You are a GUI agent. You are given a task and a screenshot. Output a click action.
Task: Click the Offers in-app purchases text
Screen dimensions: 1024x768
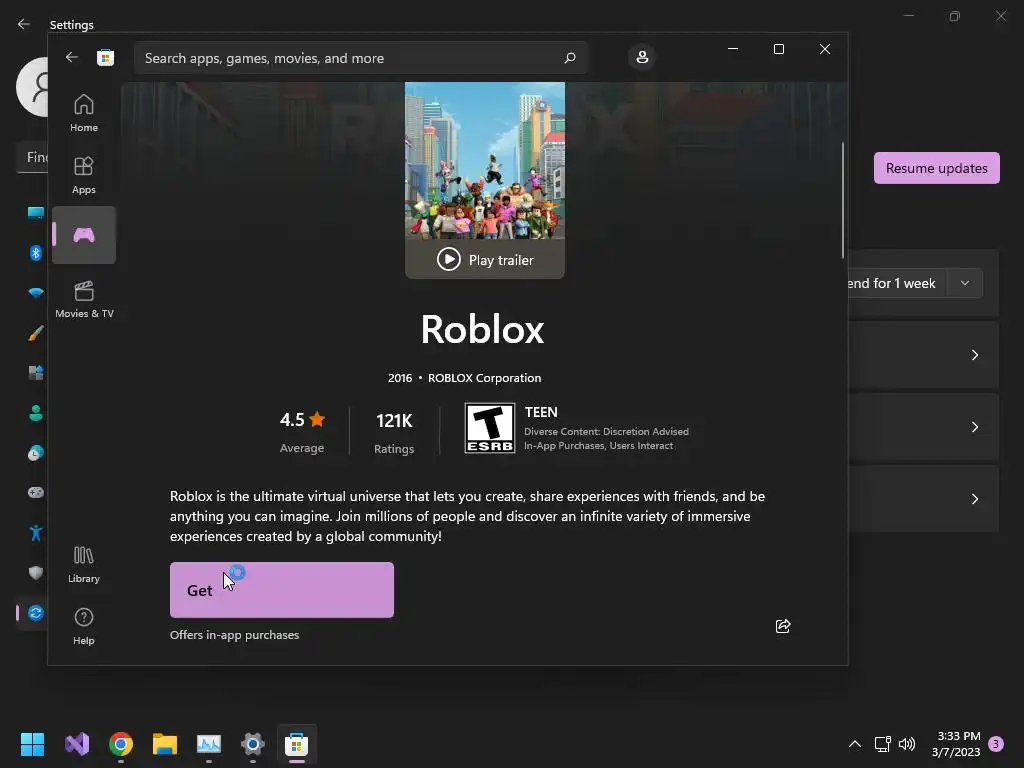pos(234,635)
